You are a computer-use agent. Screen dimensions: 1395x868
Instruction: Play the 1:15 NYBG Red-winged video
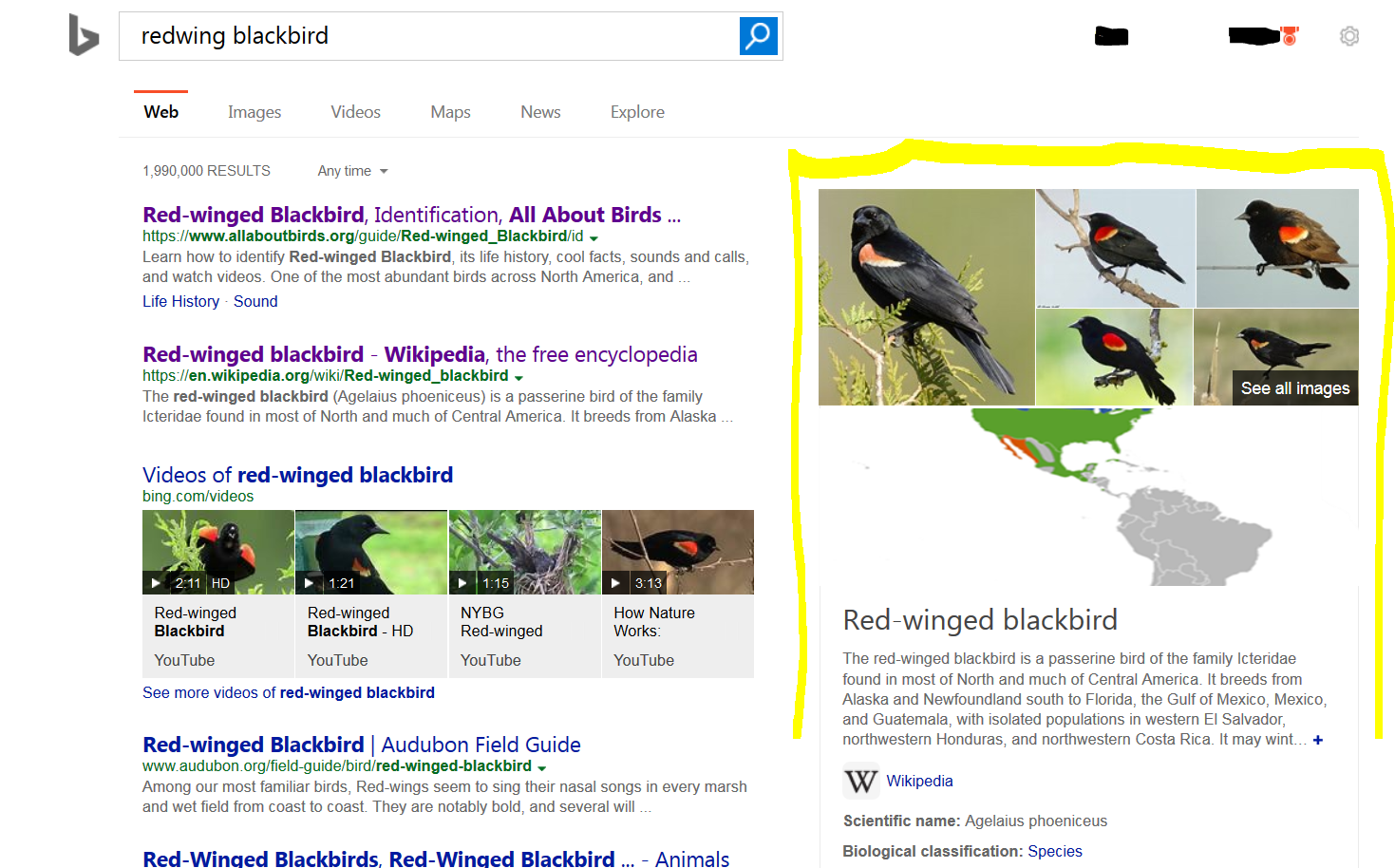(525, 552)
